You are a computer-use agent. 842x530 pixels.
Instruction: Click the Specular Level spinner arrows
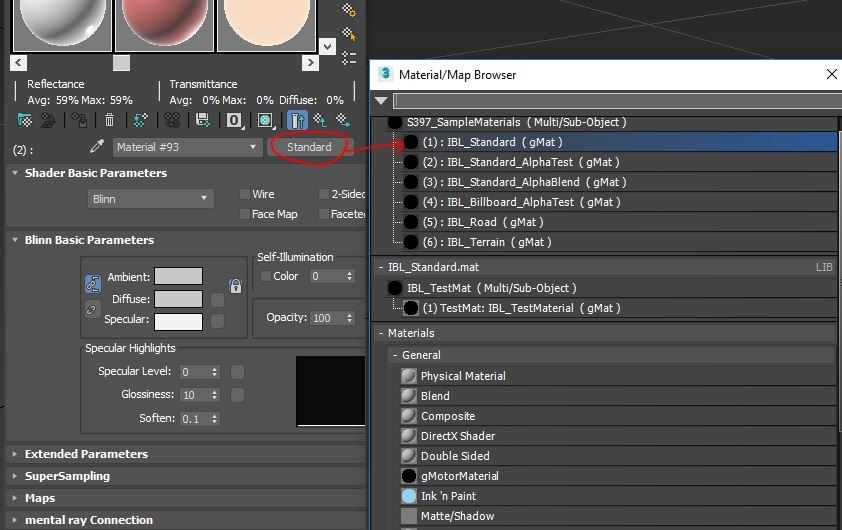coord(214,372)
